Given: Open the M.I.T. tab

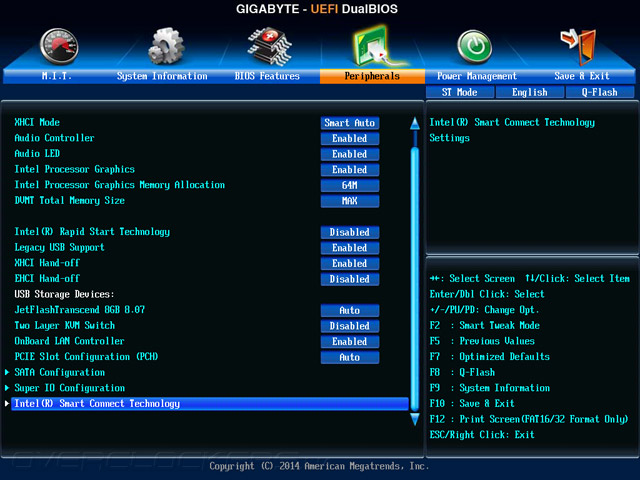Looking at the screenshot, I should [x=57, y=76].
